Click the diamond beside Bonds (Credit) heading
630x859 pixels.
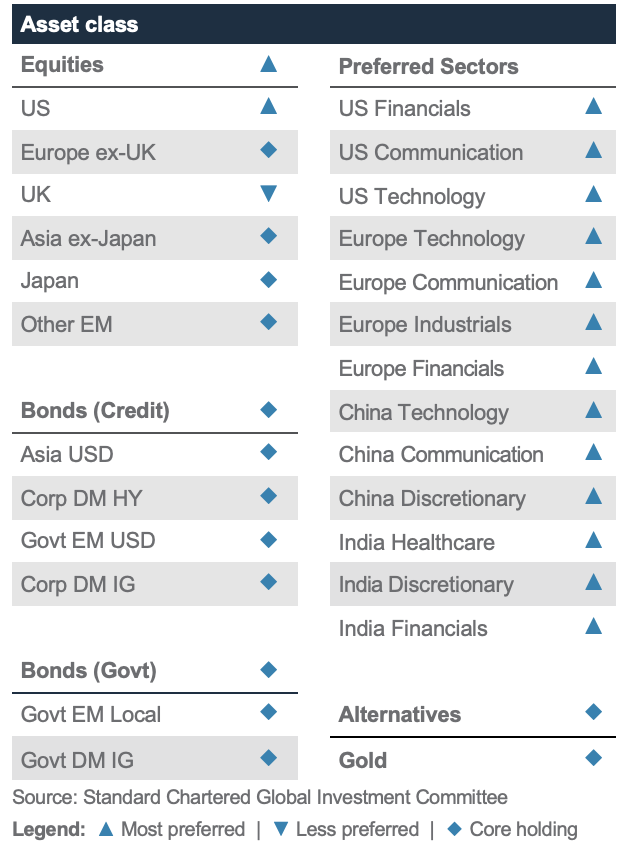(268, 409)
